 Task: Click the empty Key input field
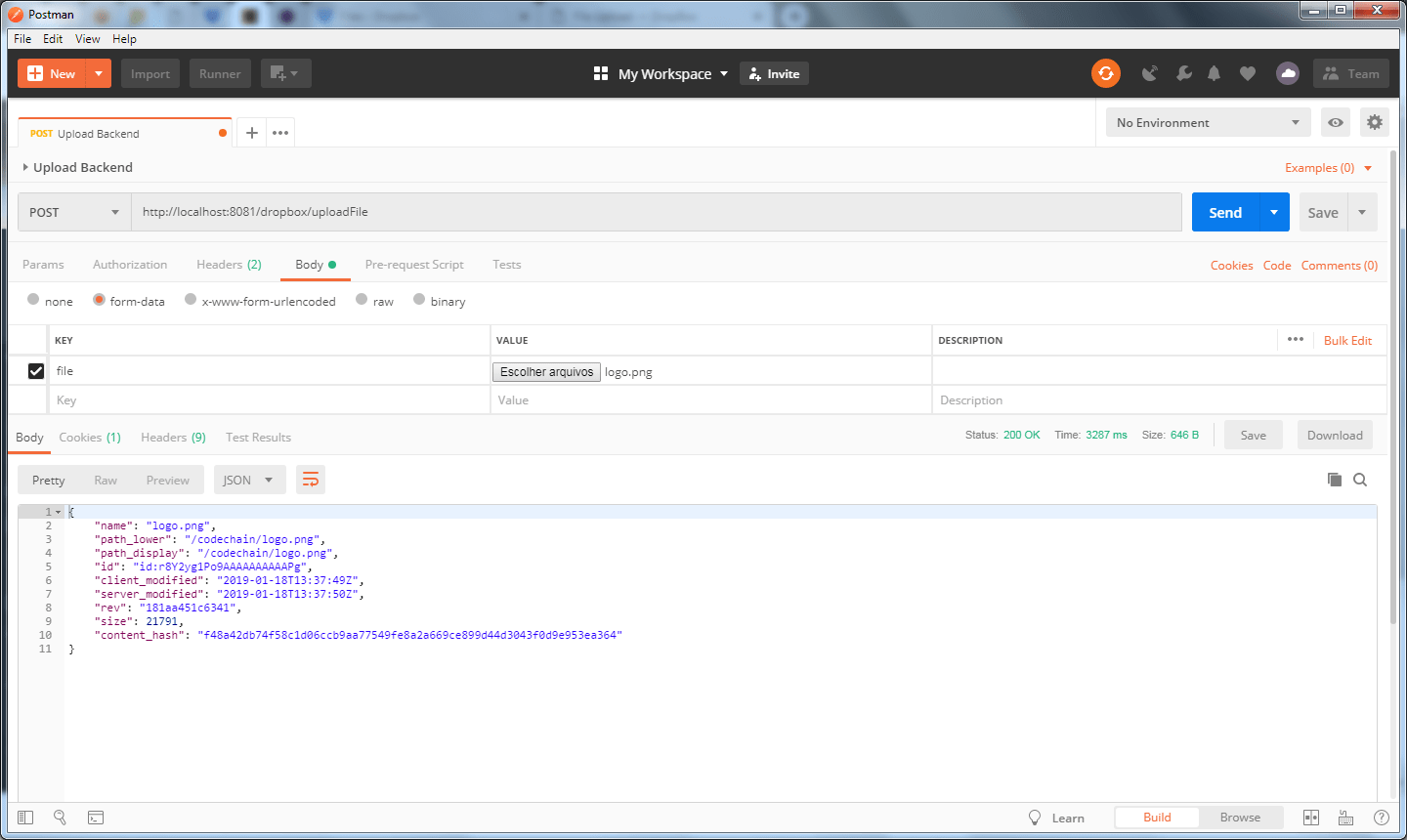270,400
